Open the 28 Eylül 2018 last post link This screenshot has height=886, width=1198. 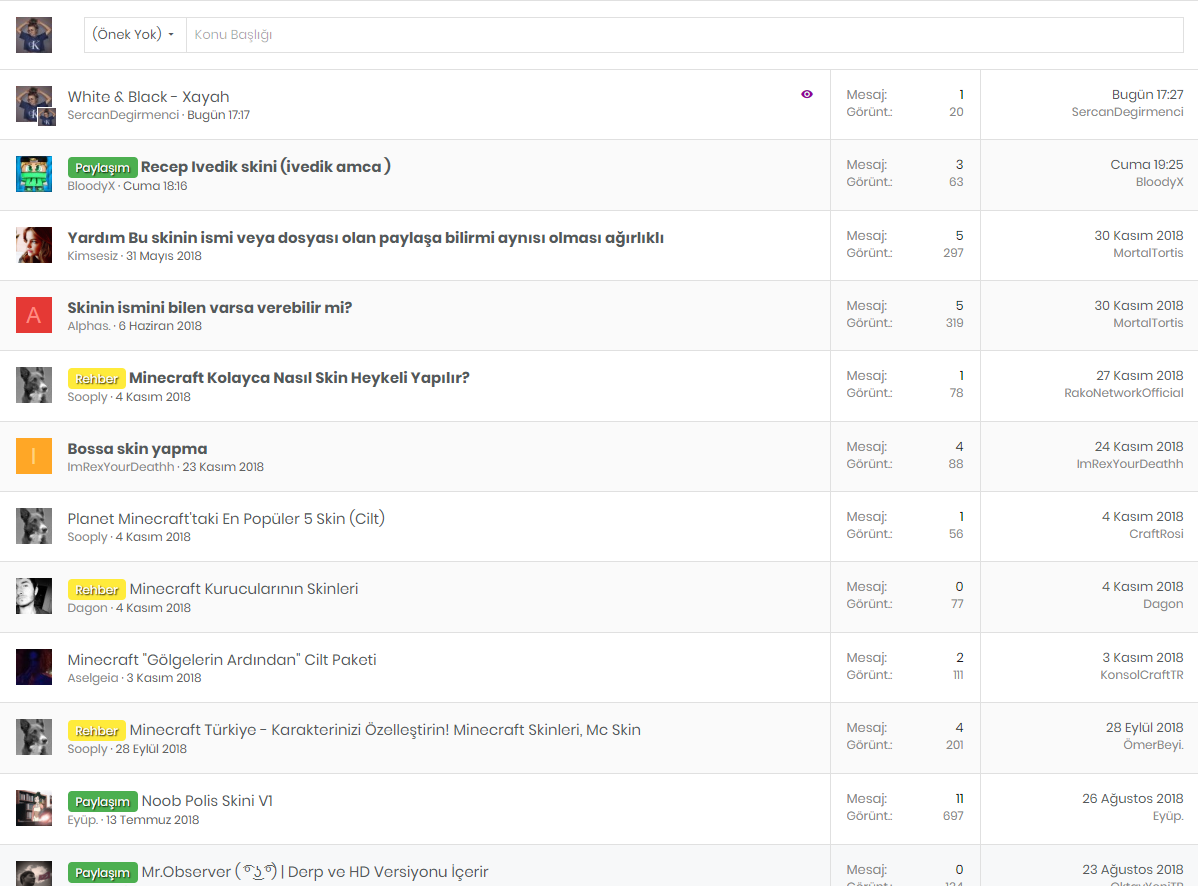(1145, 727)
